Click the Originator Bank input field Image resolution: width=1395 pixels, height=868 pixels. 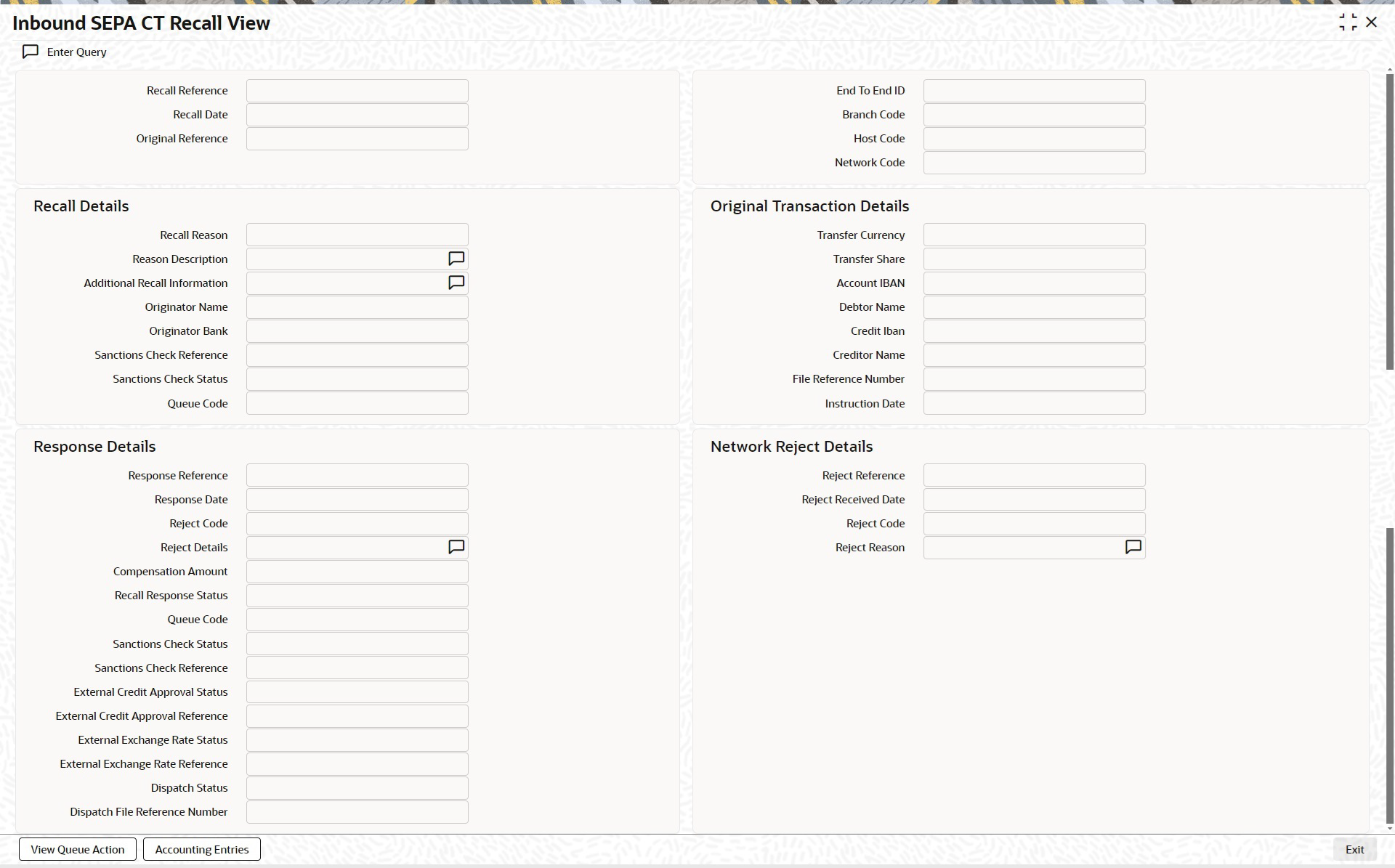357,331
